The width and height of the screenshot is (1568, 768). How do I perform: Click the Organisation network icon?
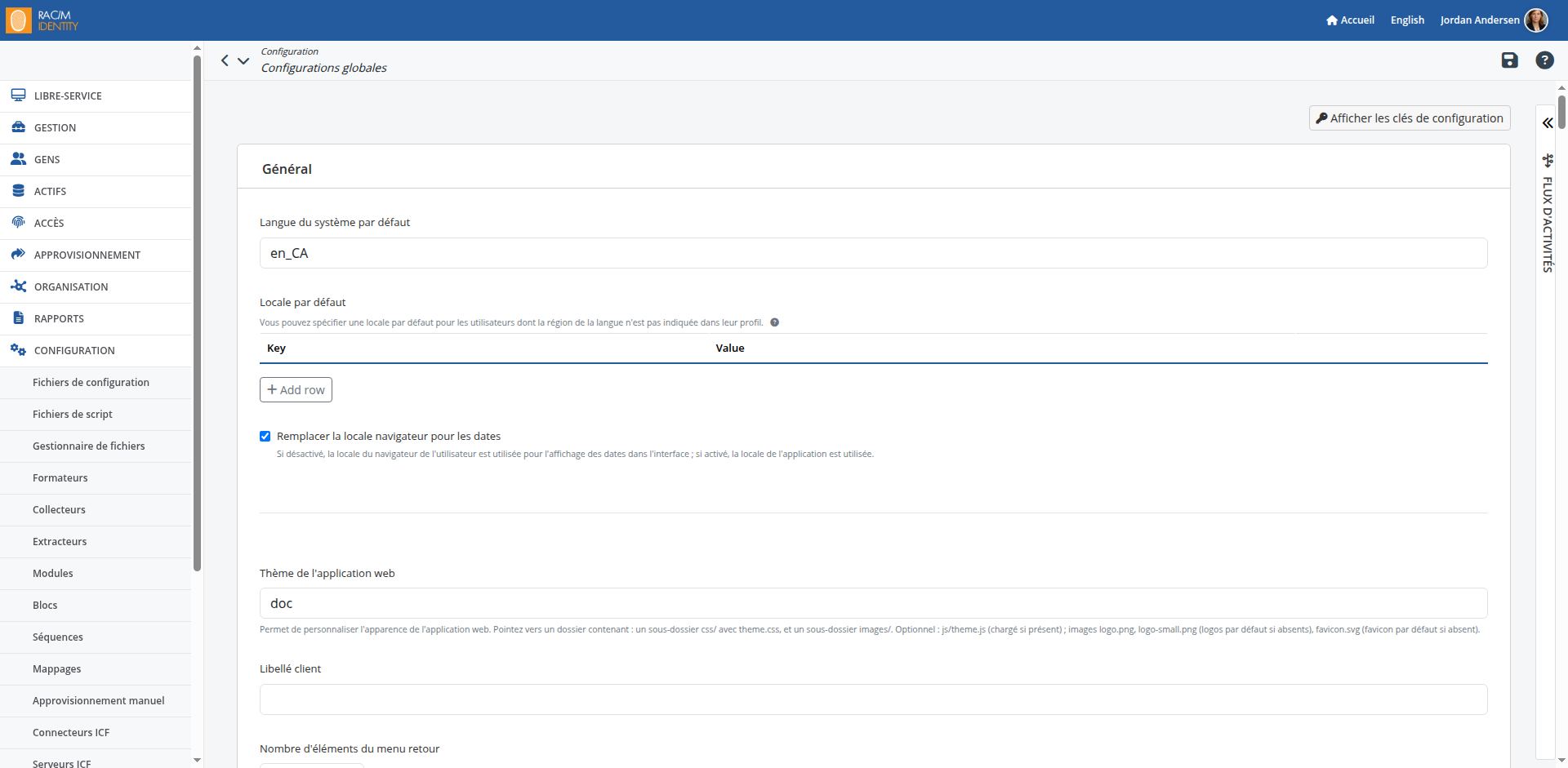[x=18, y=286]
